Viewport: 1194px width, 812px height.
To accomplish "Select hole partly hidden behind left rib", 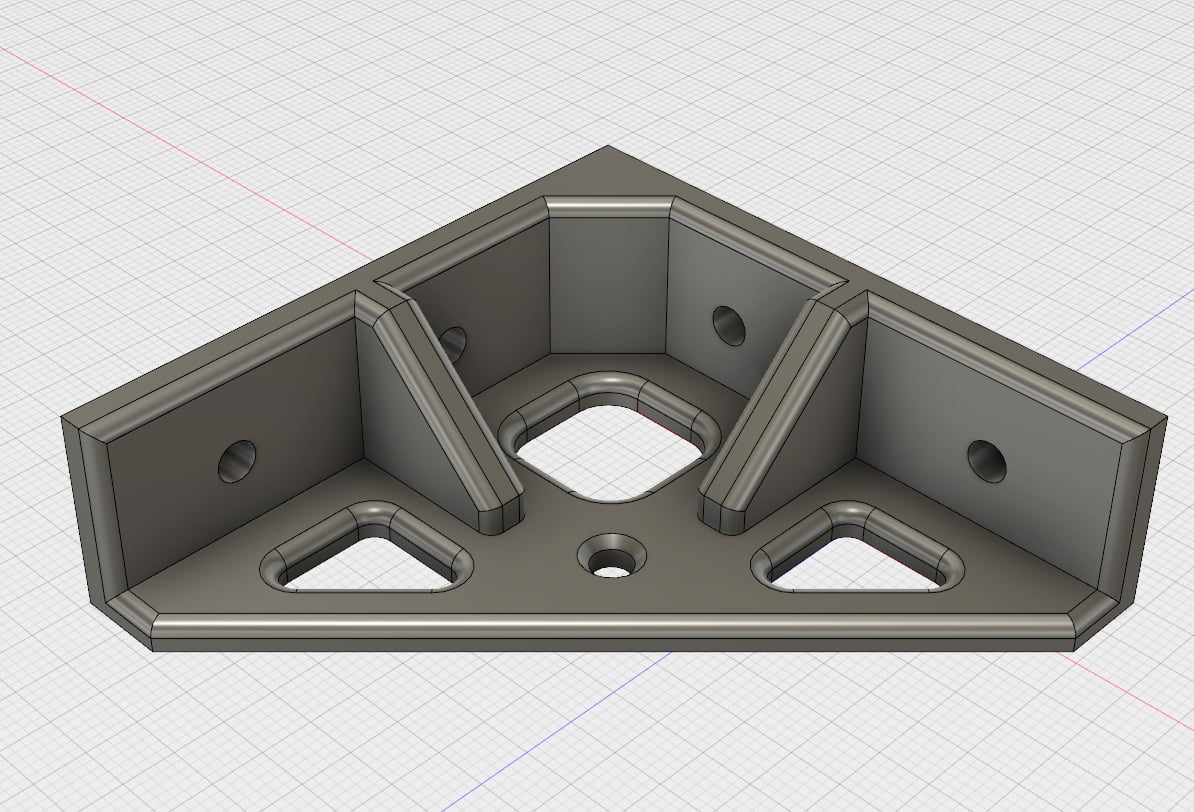I will point(455,344).
